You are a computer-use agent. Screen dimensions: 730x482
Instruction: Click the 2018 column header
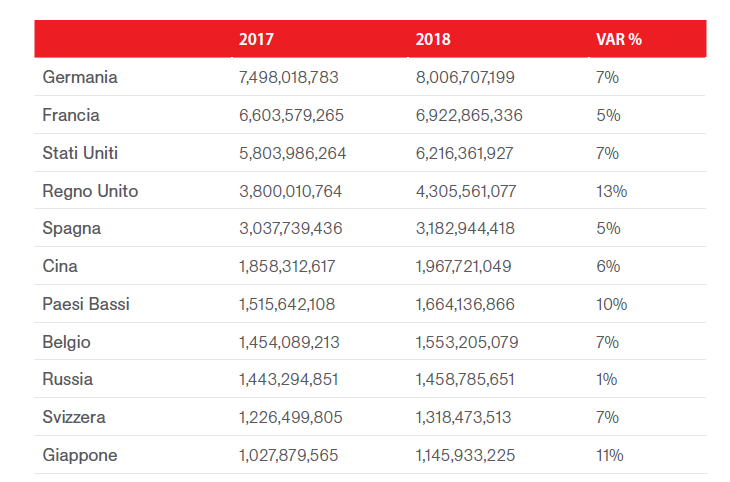pos(433,40)
